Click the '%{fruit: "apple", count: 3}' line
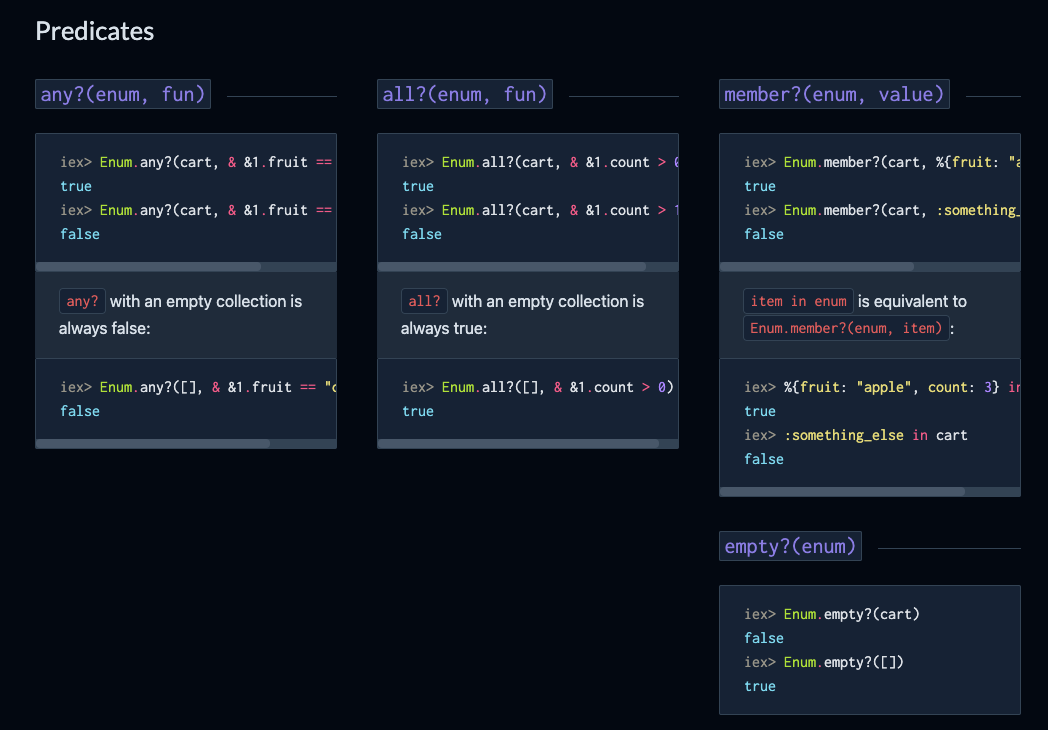Image resolution: width=1048 pixels, height=730 pixels. 882,387
